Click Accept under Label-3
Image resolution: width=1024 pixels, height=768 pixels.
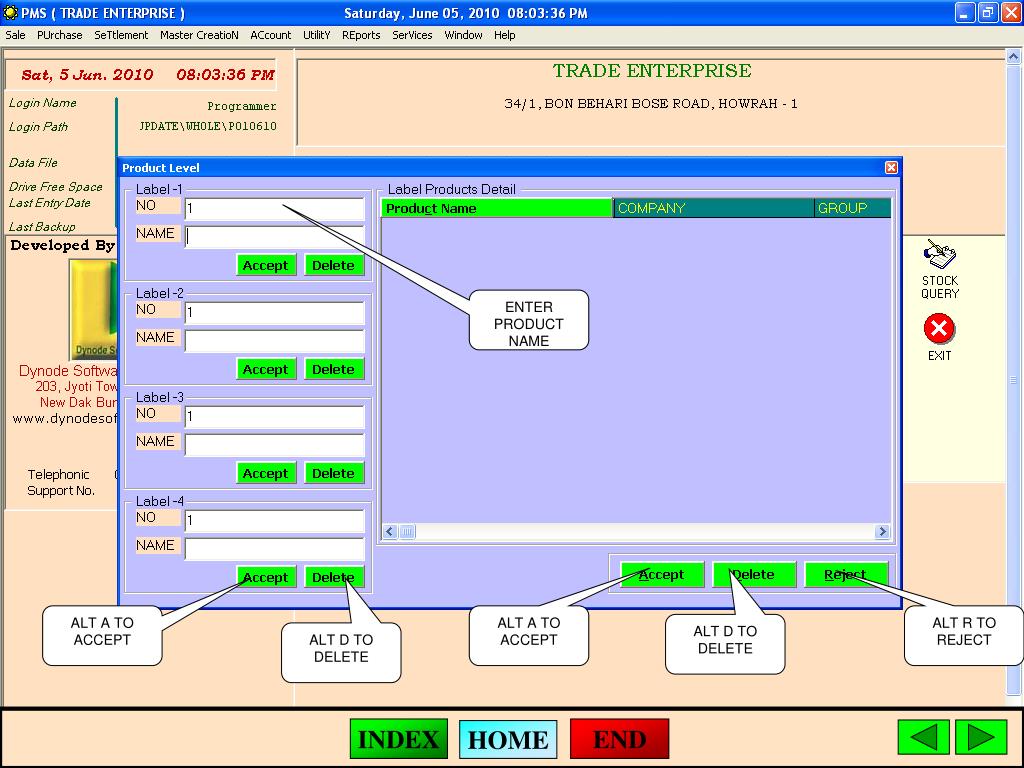pos(266,473)
